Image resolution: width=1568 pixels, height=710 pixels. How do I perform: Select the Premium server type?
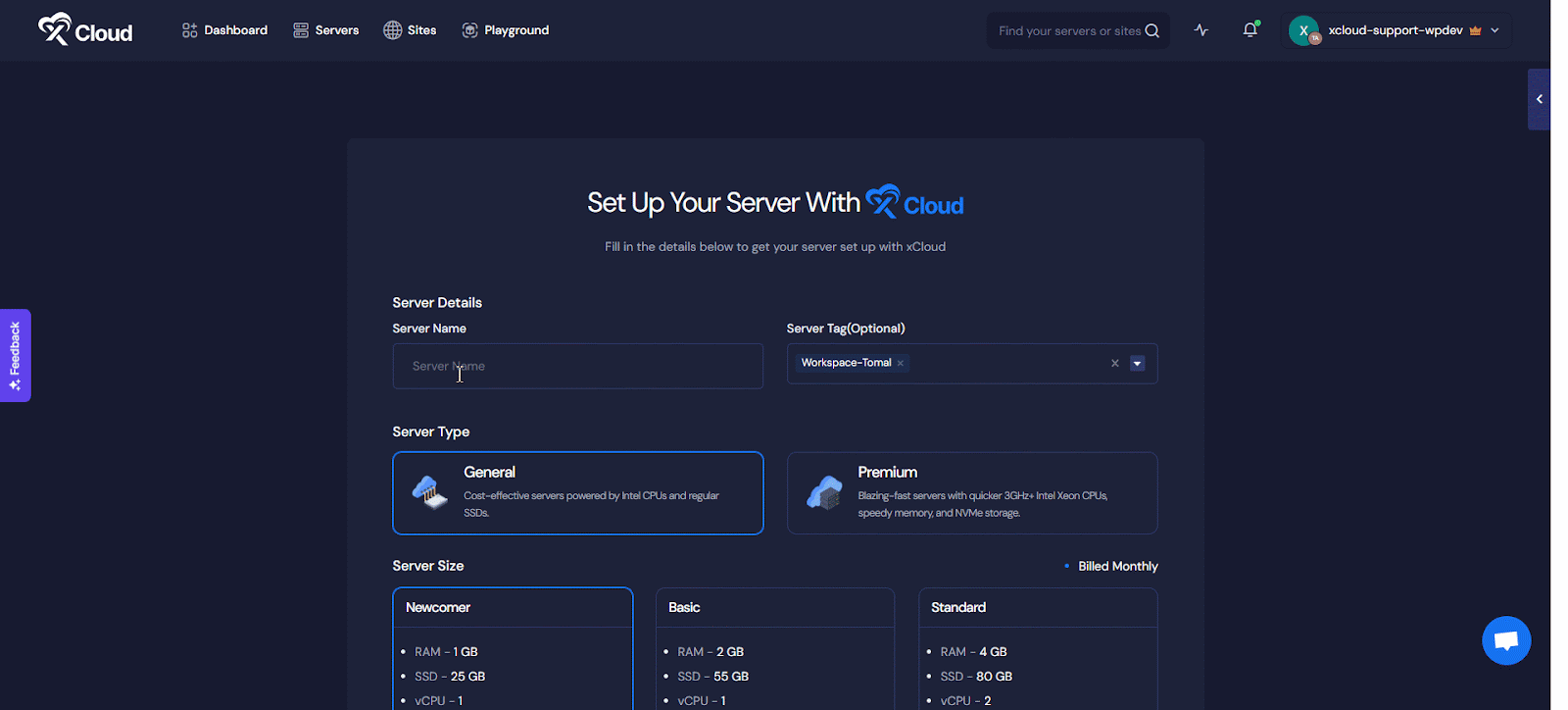point(972,493)
